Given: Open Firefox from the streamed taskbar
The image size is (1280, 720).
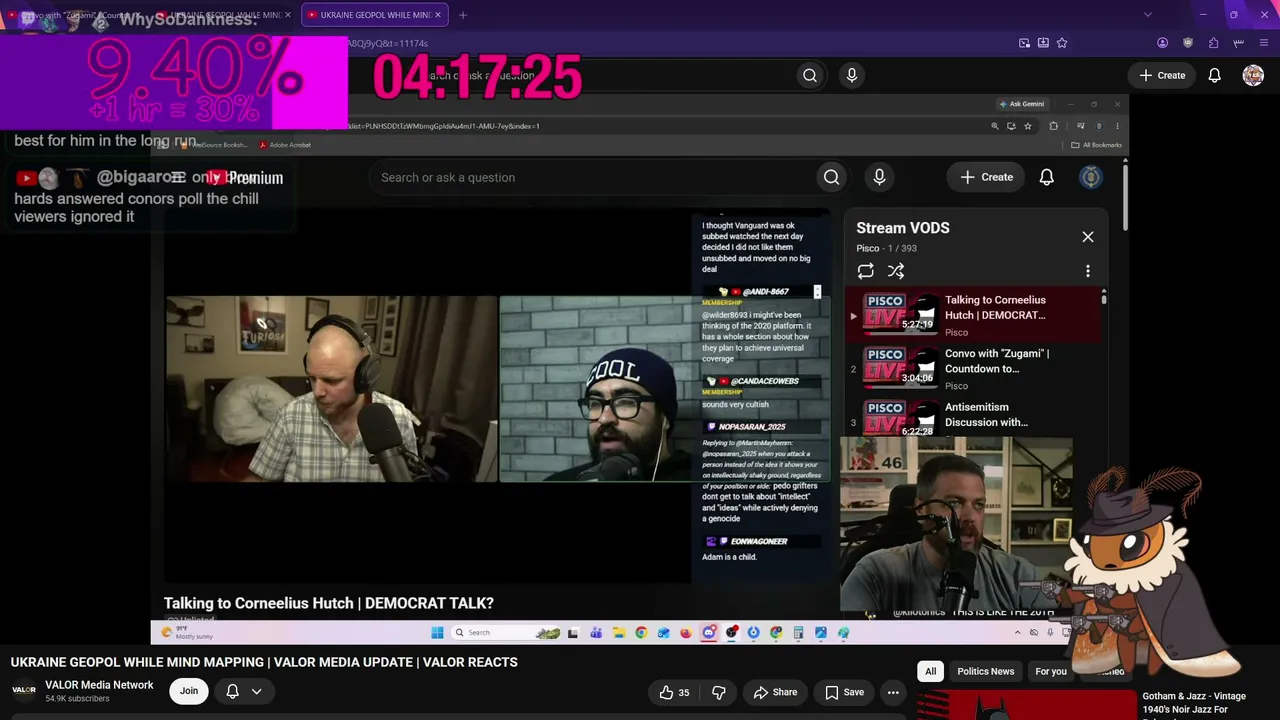Looking at the screenshot, I should click(x=686, y=632).
